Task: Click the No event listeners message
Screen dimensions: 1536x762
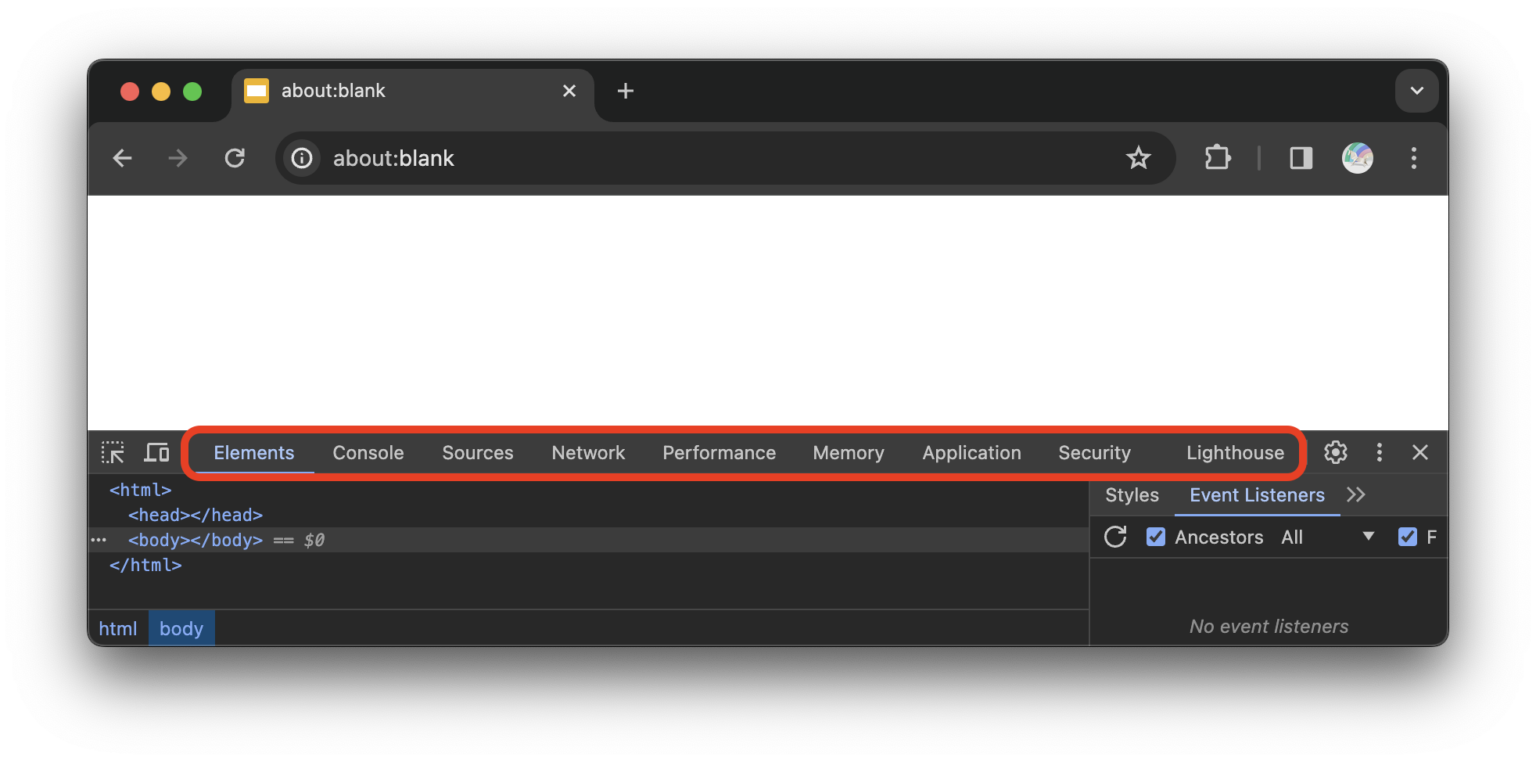Action: 1269,627
